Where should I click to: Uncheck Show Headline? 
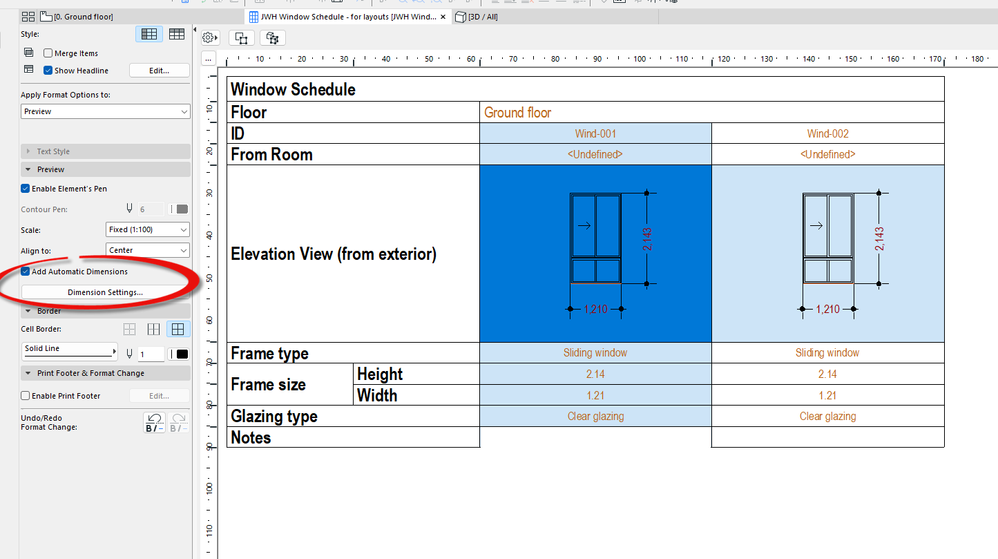point(48,71)
